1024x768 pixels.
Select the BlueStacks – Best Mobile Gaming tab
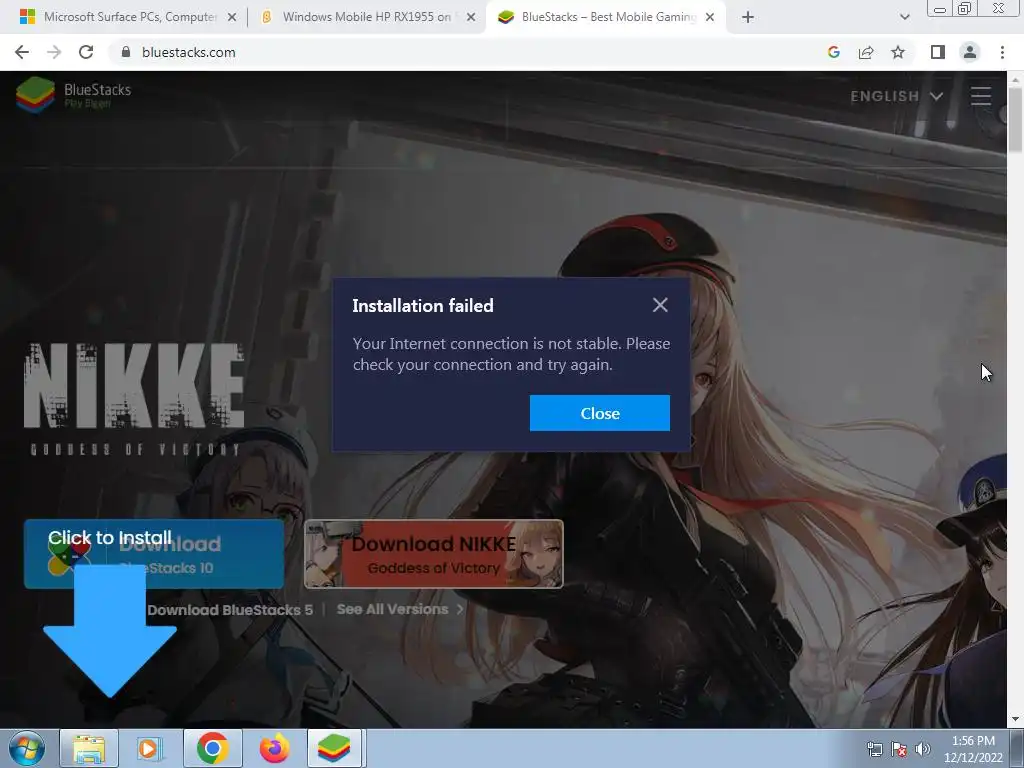pyautogui.click(x=607, y=17)
